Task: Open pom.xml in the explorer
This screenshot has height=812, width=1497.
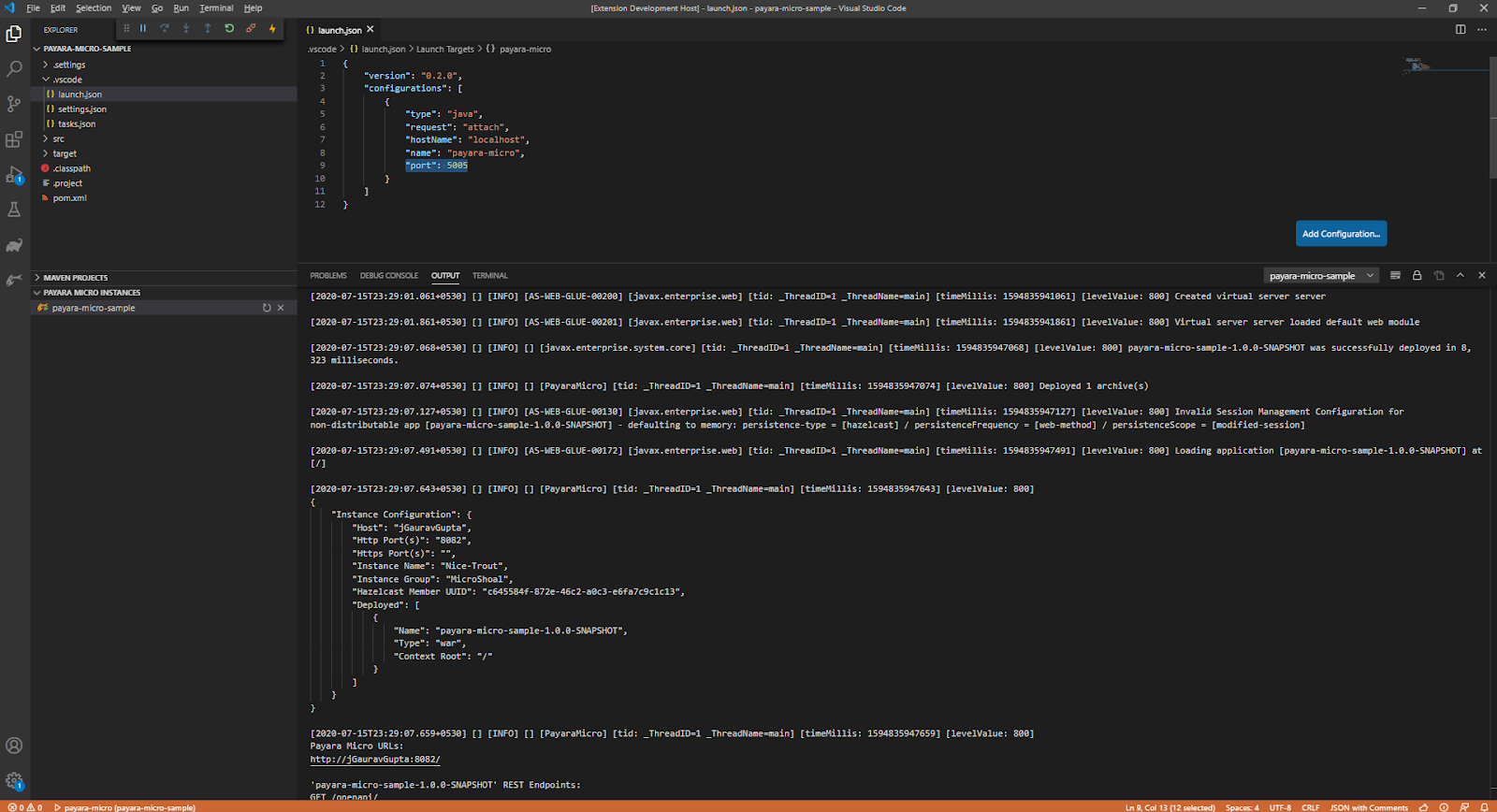Action: click(x=69, y=198)
